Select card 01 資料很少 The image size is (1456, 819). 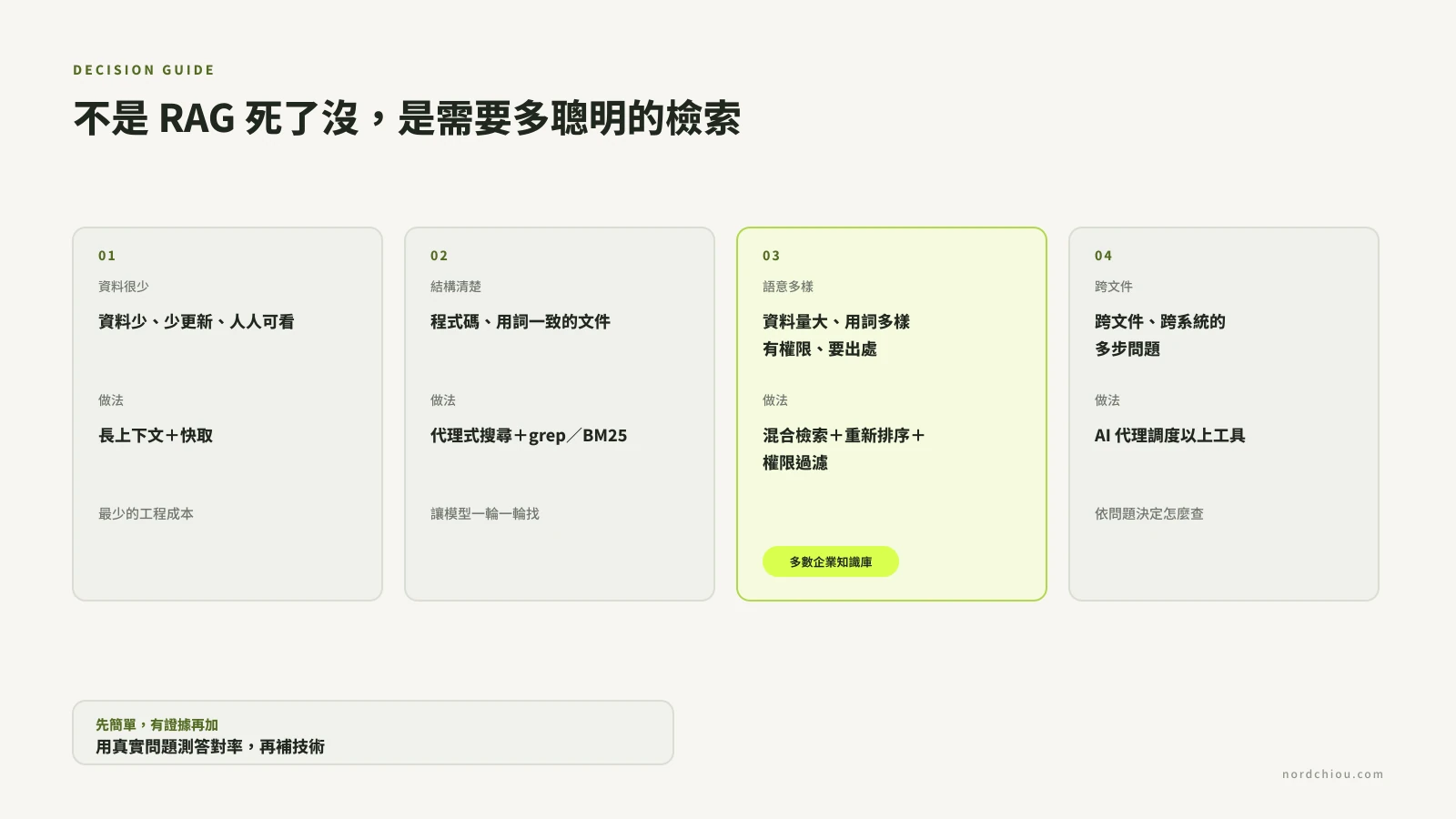click(x=227, y=414)
